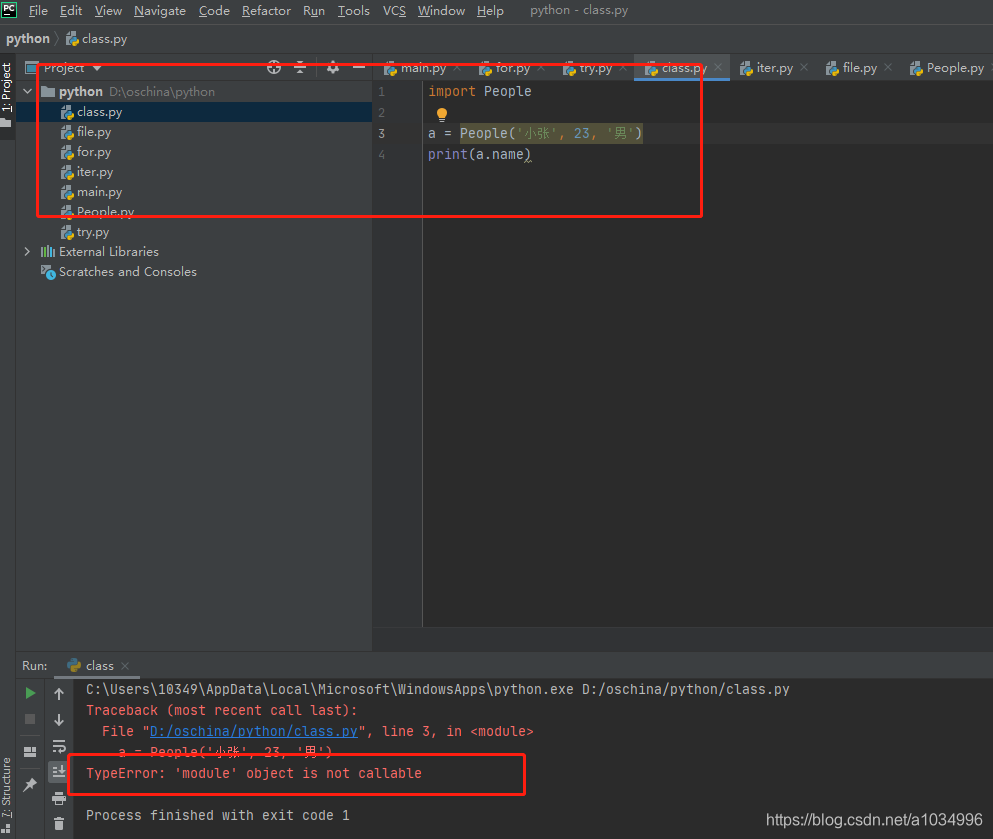This screenshot has width=993, height=839.
Task: Open the File menu
Action: click(x=38, y=11)
